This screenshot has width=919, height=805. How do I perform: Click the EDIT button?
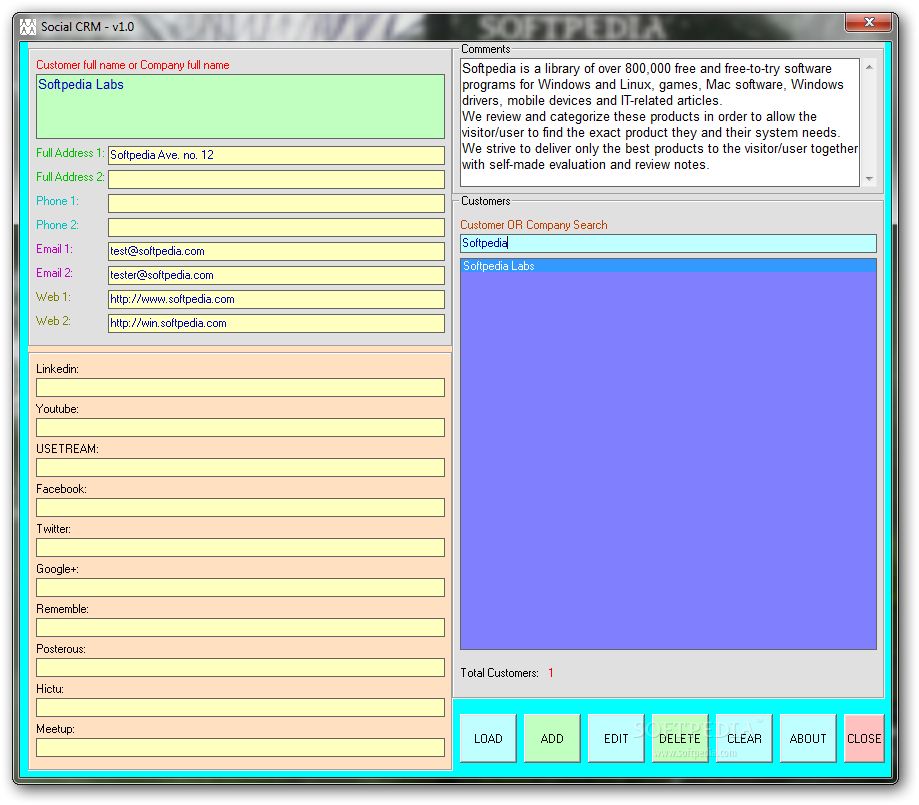point(615,738)
